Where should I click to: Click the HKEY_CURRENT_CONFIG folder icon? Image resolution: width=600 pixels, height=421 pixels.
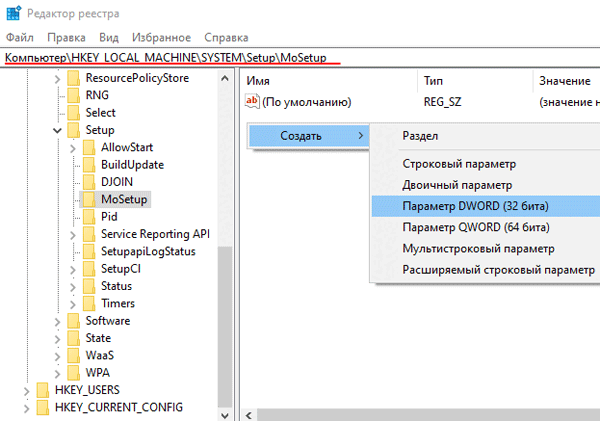(43, 407)
